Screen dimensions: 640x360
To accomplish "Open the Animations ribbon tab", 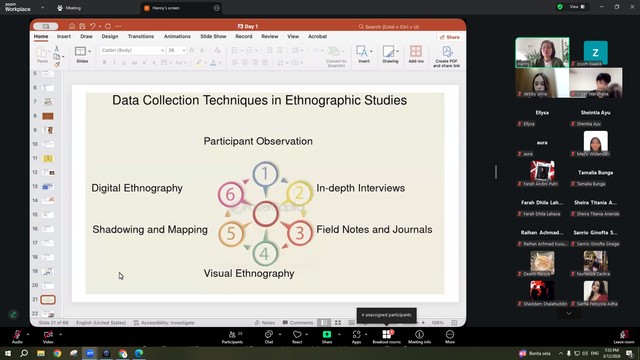I will pyautogui.click(x=177, y=37).
